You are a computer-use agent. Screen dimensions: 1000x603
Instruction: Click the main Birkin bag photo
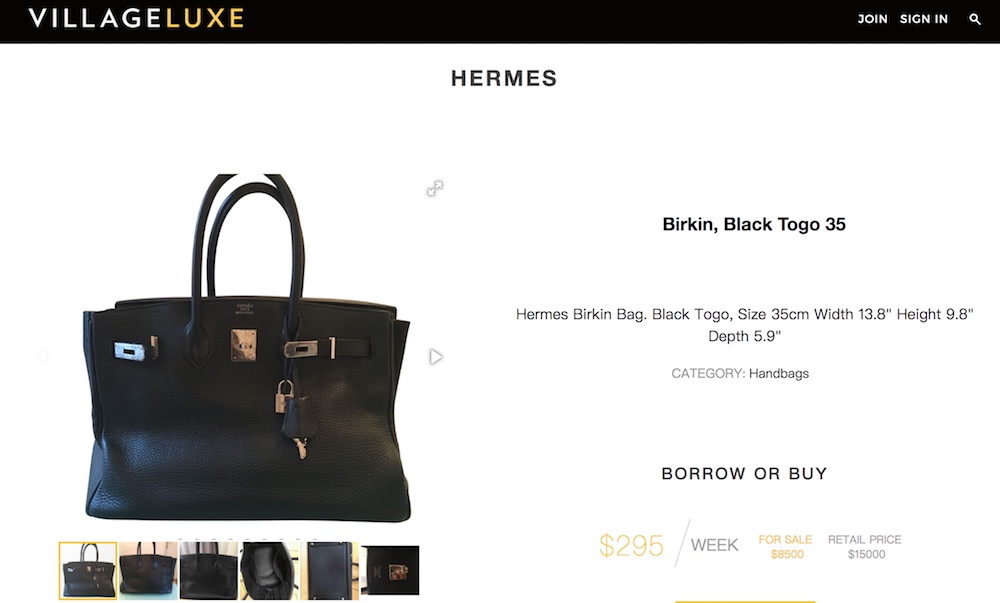tap(246, 348)
